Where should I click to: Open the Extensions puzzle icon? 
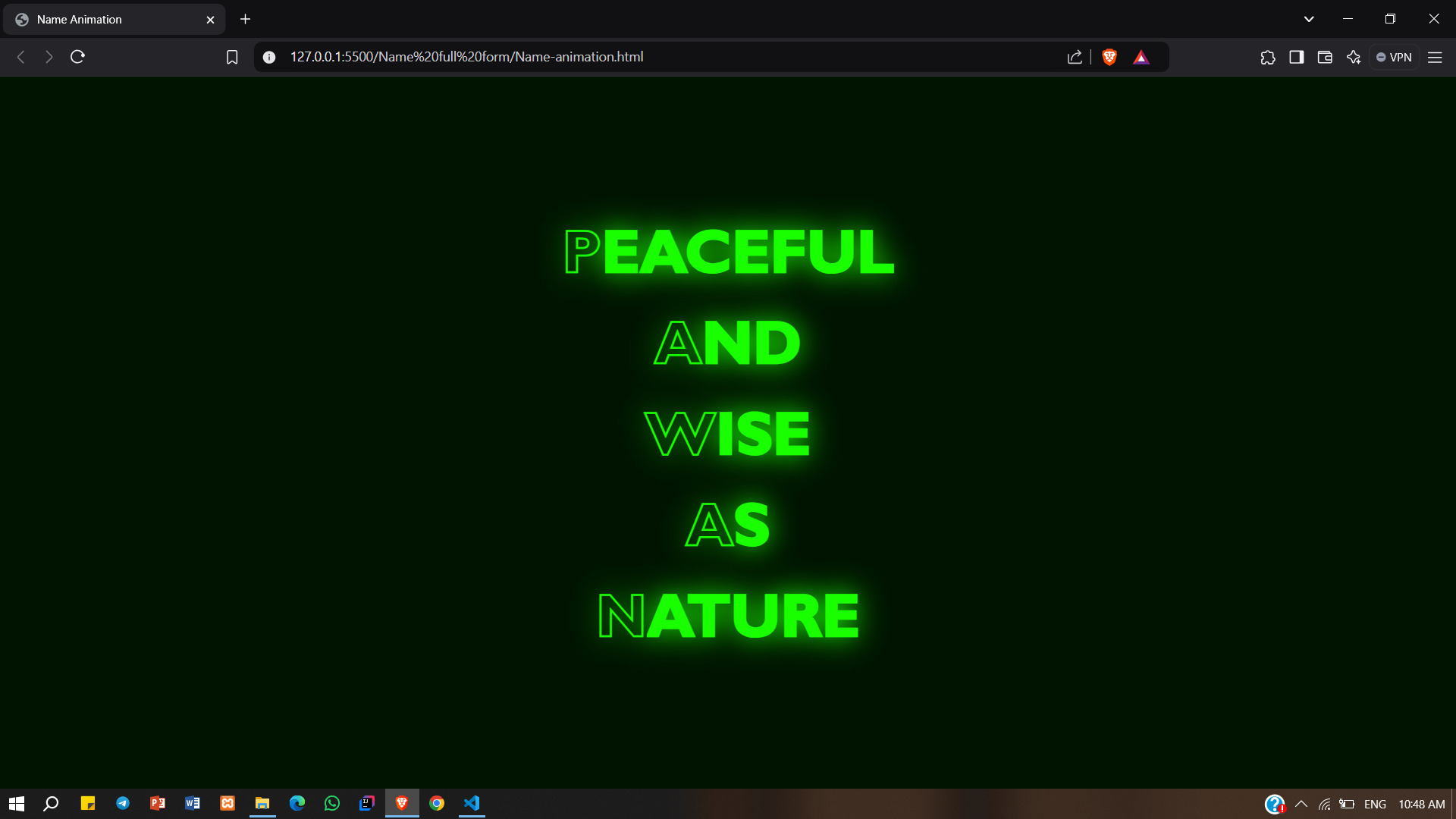coord(1268,57)
